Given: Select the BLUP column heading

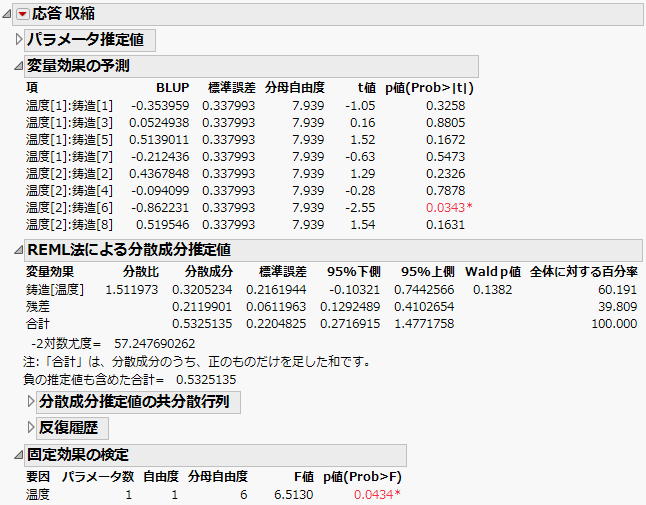Looking at the screenshot, I should [x=173, y=88].
